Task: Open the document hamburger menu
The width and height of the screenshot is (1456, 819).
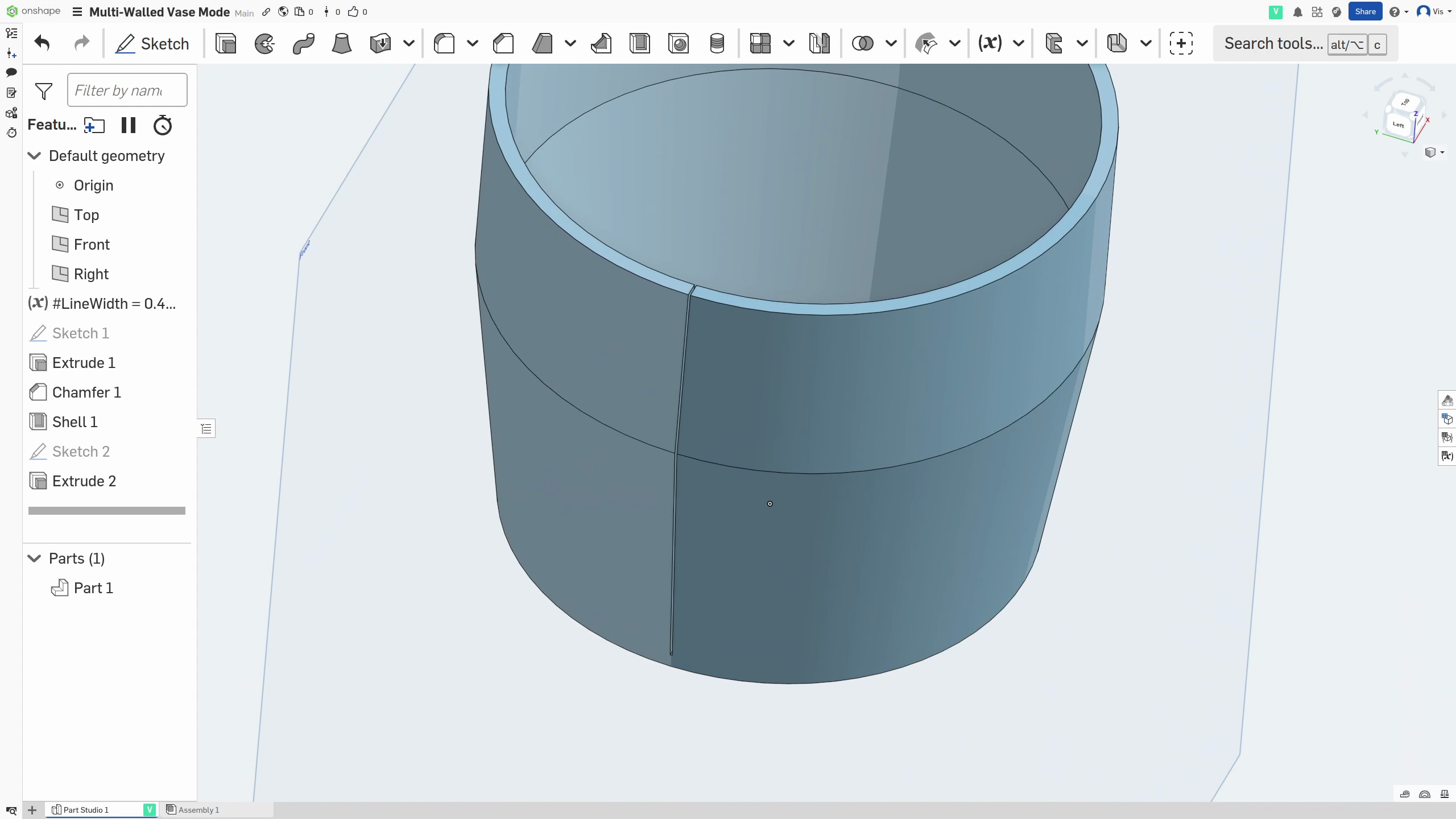Action: (x=78, y=12)
